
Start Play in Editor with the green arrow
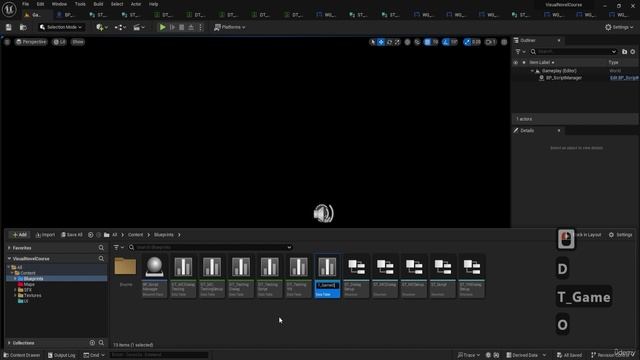coord(162,27)
